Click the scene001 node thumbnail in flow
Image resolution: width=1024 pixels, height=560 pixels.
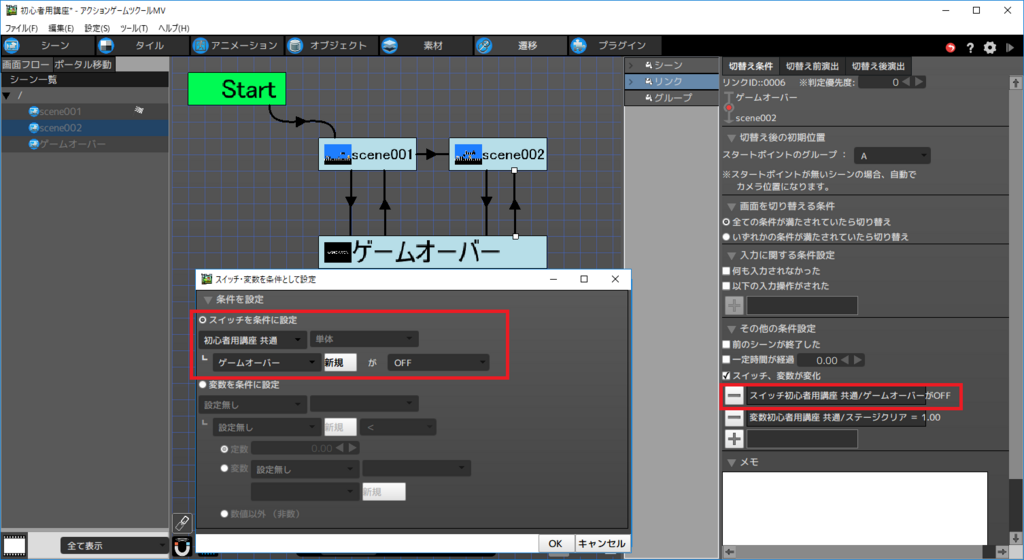pyautogui.click(x=338, y=155)
